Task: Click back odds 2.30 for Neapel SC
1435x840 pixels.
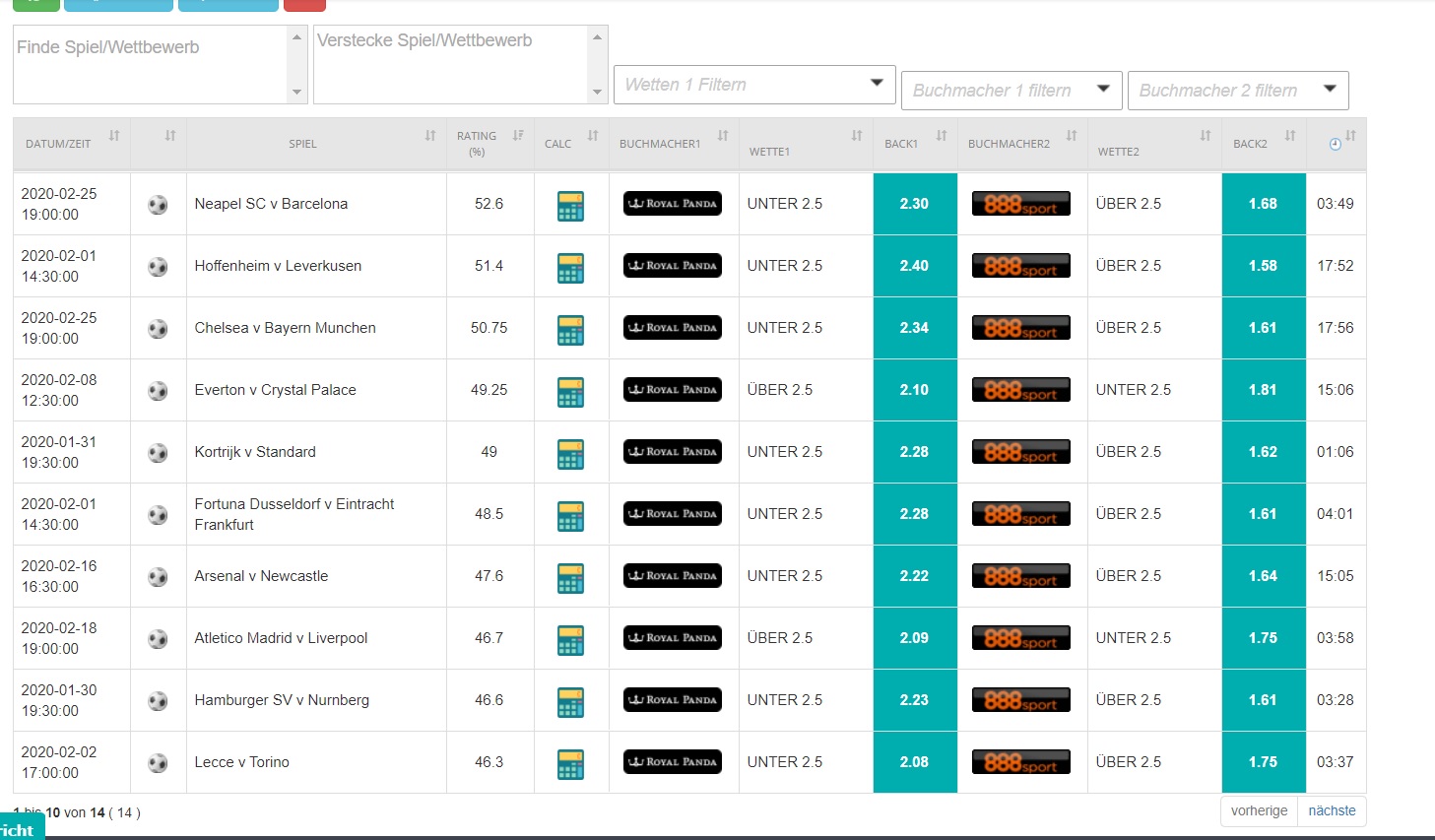Action: click(x=915, y=204)
